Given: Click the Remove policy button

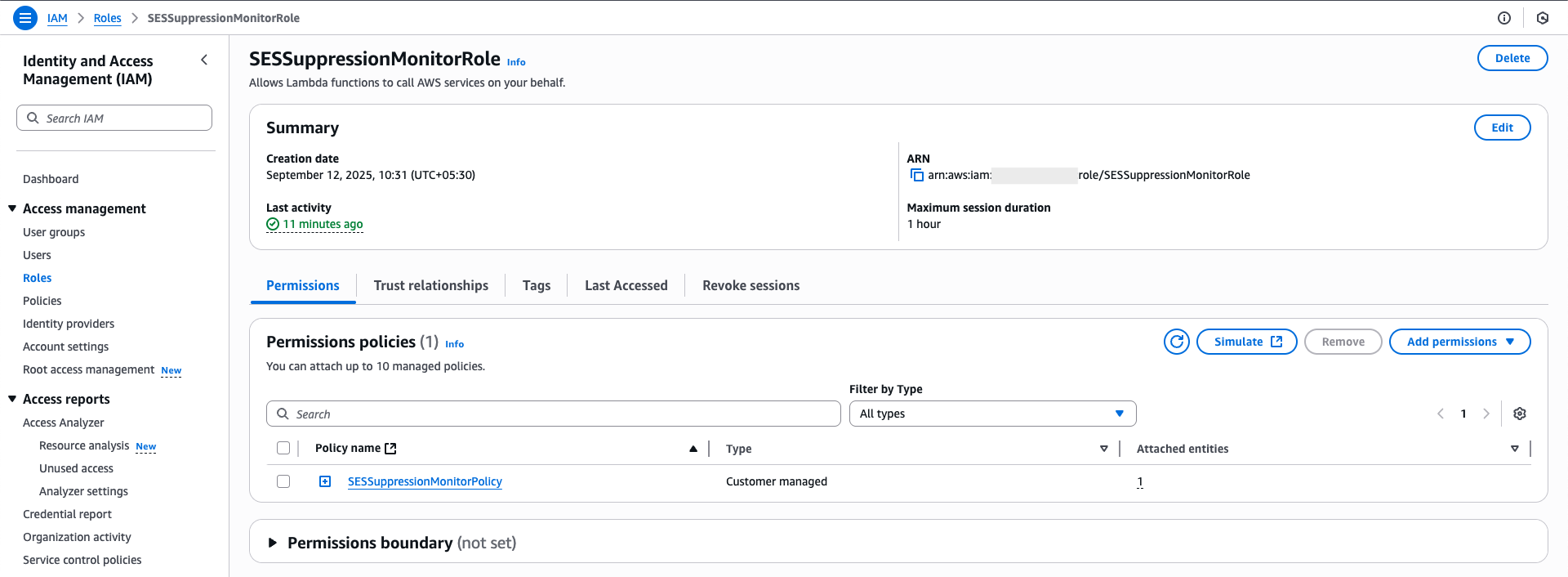Looking at the screenshot, I should 1343,342.
